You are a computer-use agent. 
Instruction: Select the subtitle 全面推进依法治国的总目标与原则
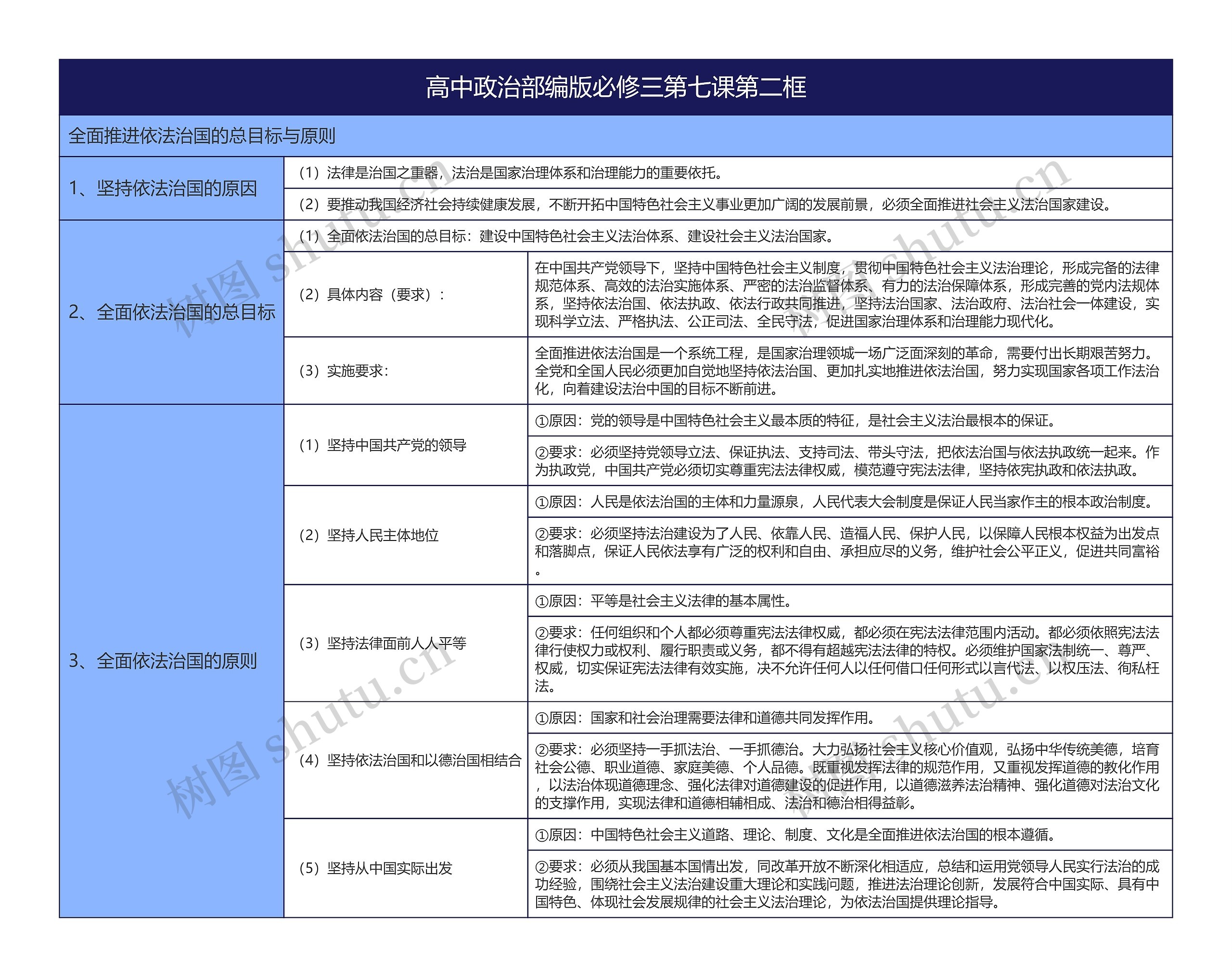pos(202,136)
